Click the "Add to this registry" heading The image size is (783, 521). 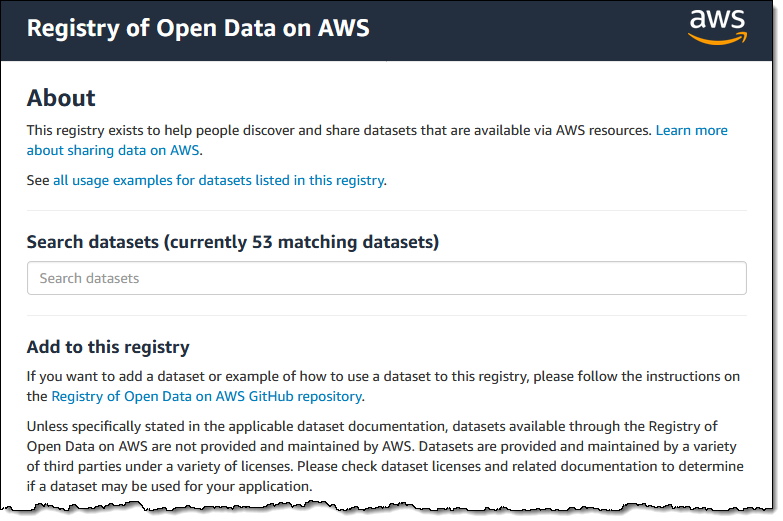coord(108,348)
